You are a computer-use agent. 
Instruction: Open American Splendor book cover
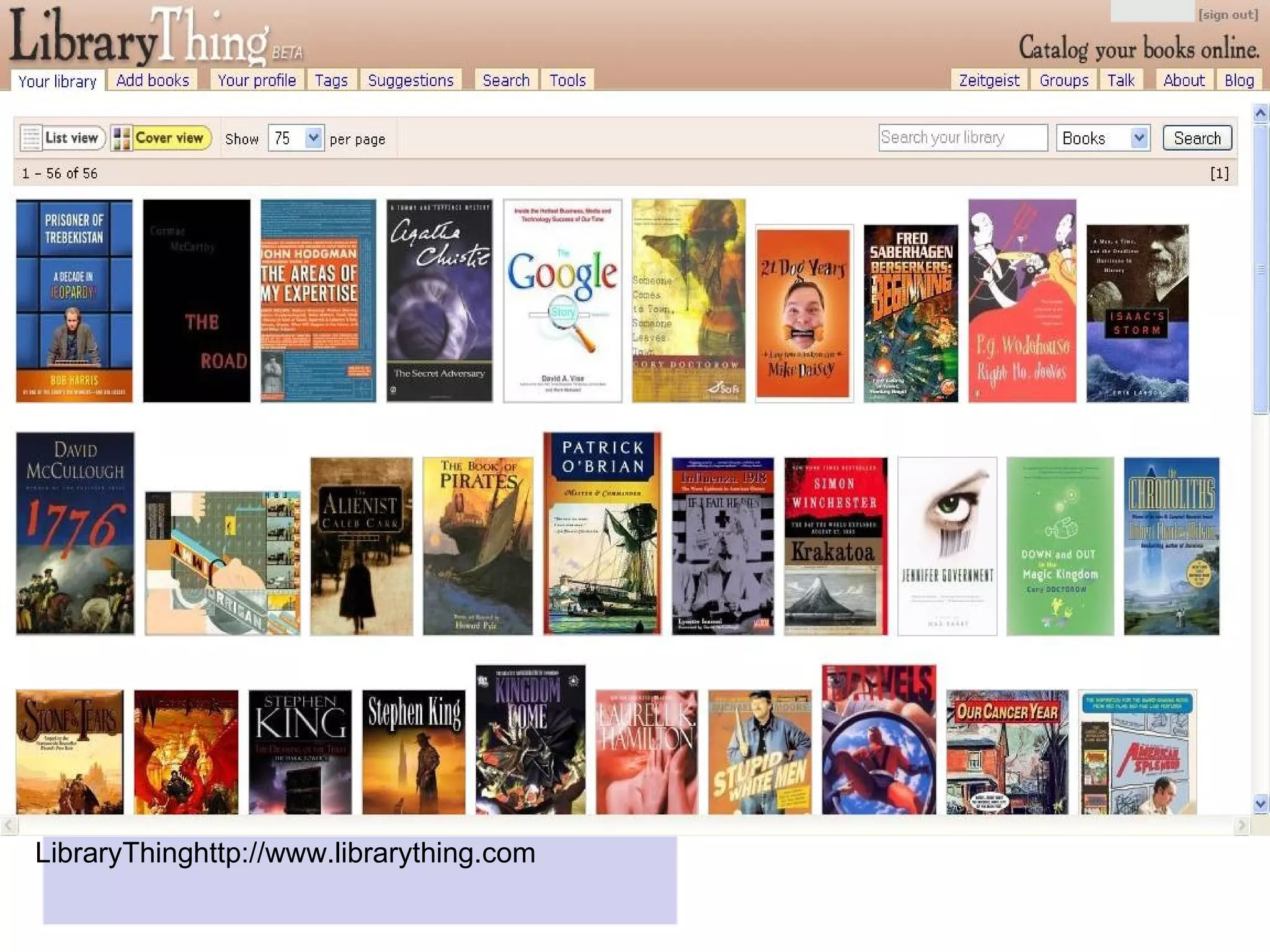(x=1138, y=752)
